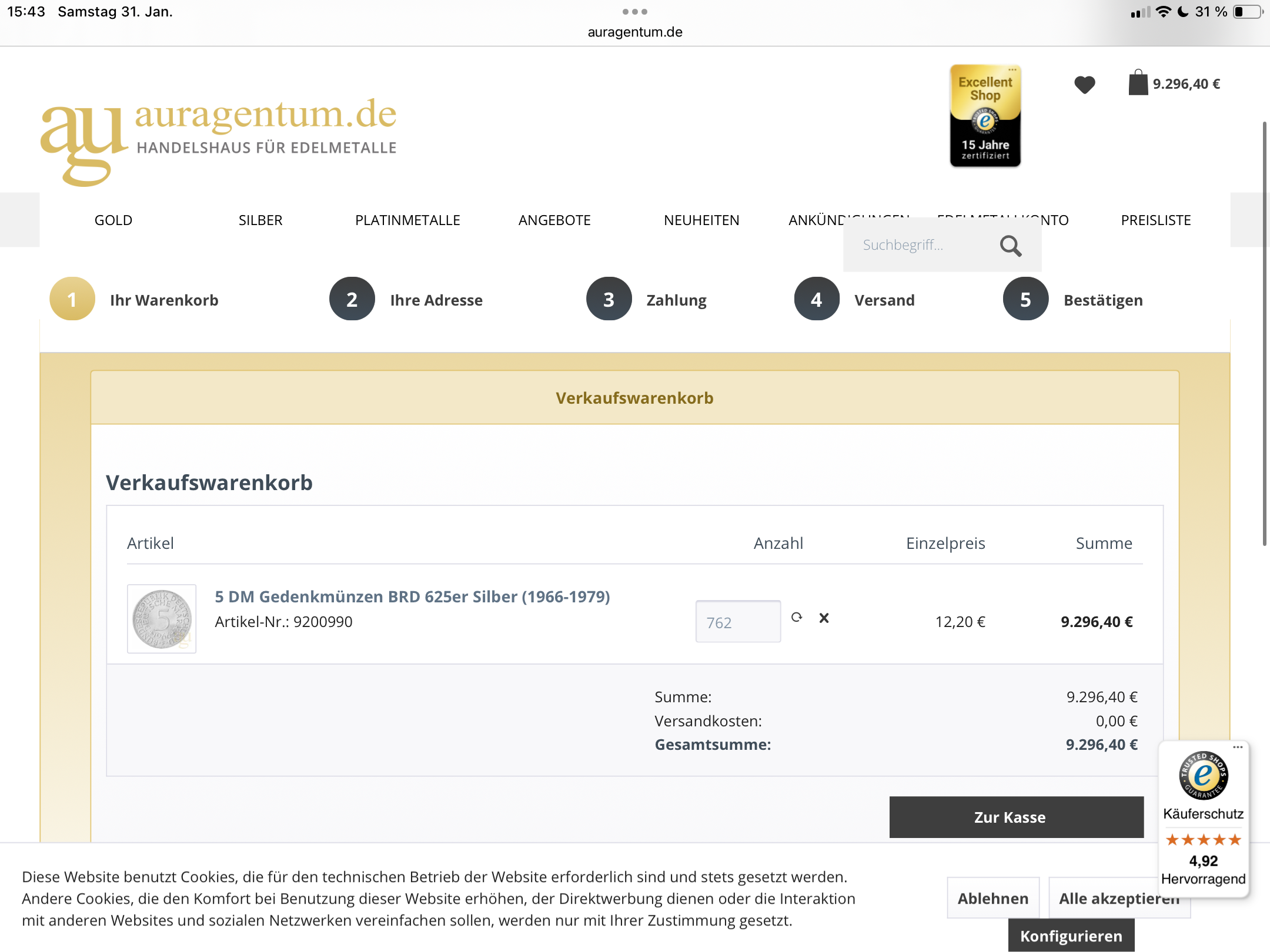Proceed with Zur Kasse button

tap(1016, 817)
